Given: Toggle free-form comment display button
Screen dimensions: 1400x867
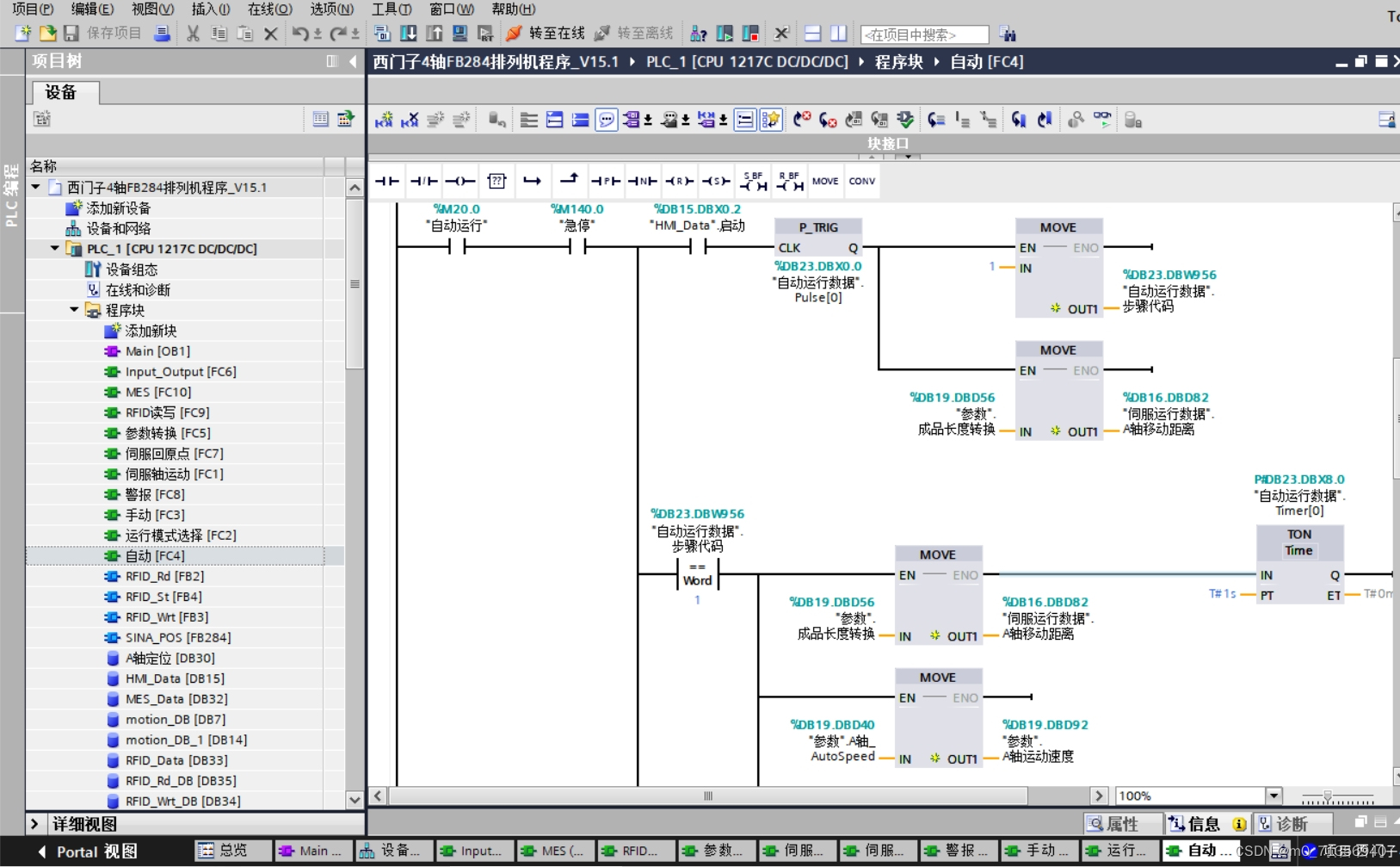Looking at the screenshot, I should click(607, 120).
